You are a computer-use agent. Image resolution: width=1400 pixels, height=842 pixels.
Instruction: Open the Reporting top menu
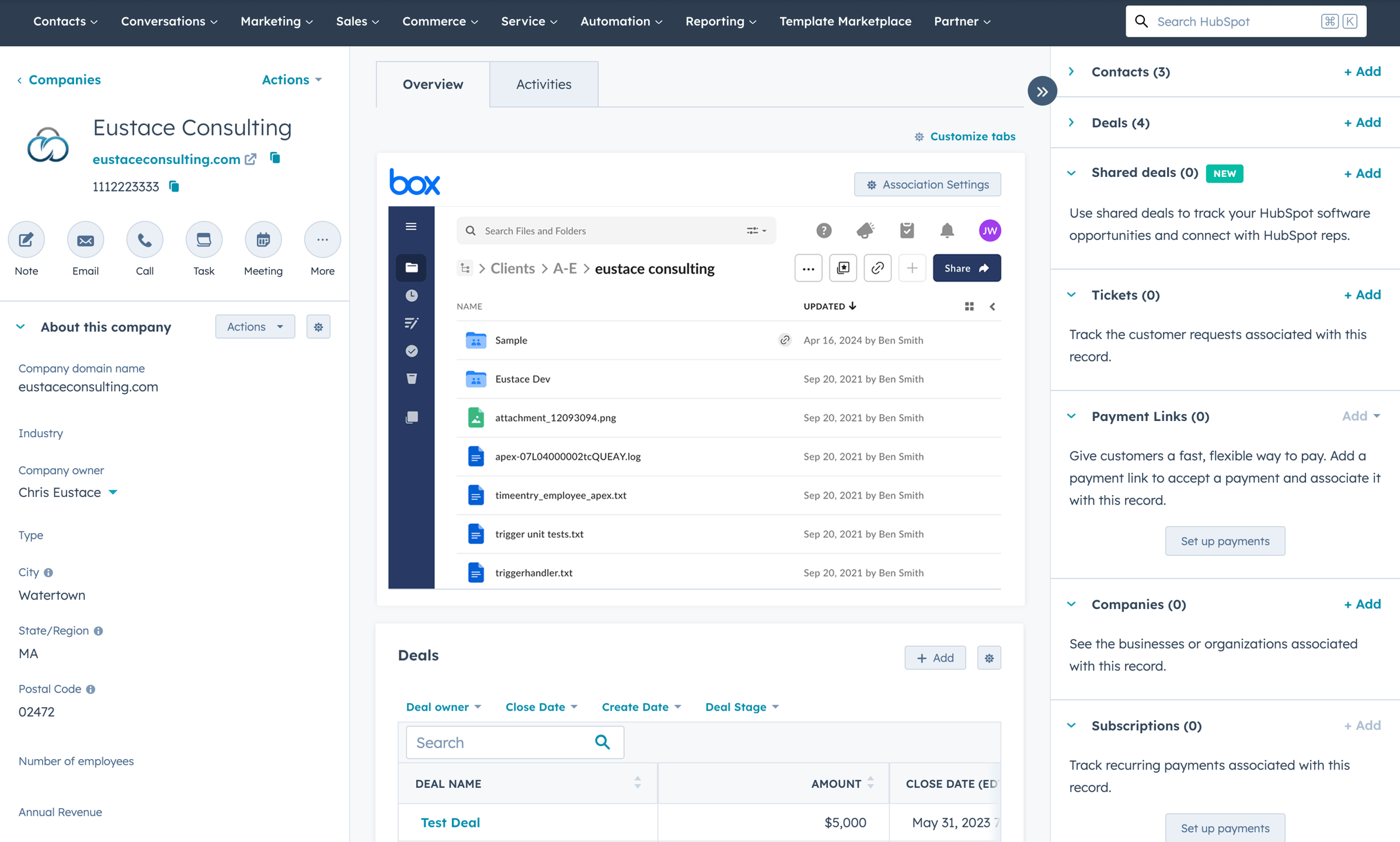click(720, 21)
